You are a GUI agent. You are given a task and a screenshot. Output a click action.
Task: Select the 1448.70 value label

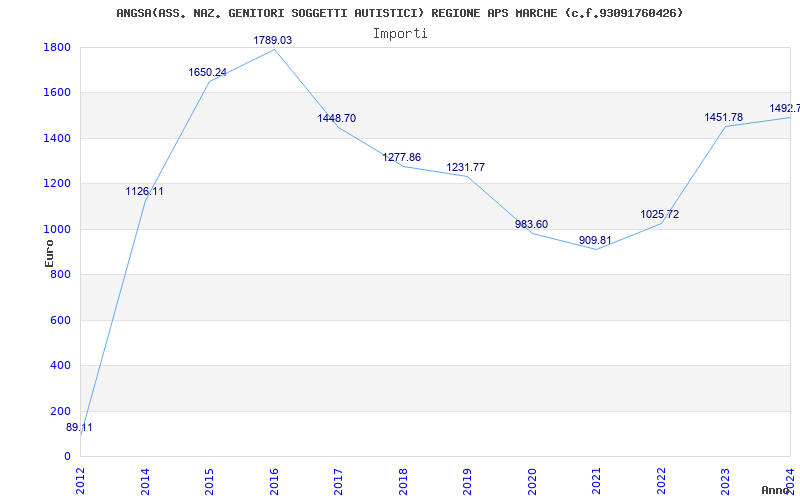tap(337, 118)
